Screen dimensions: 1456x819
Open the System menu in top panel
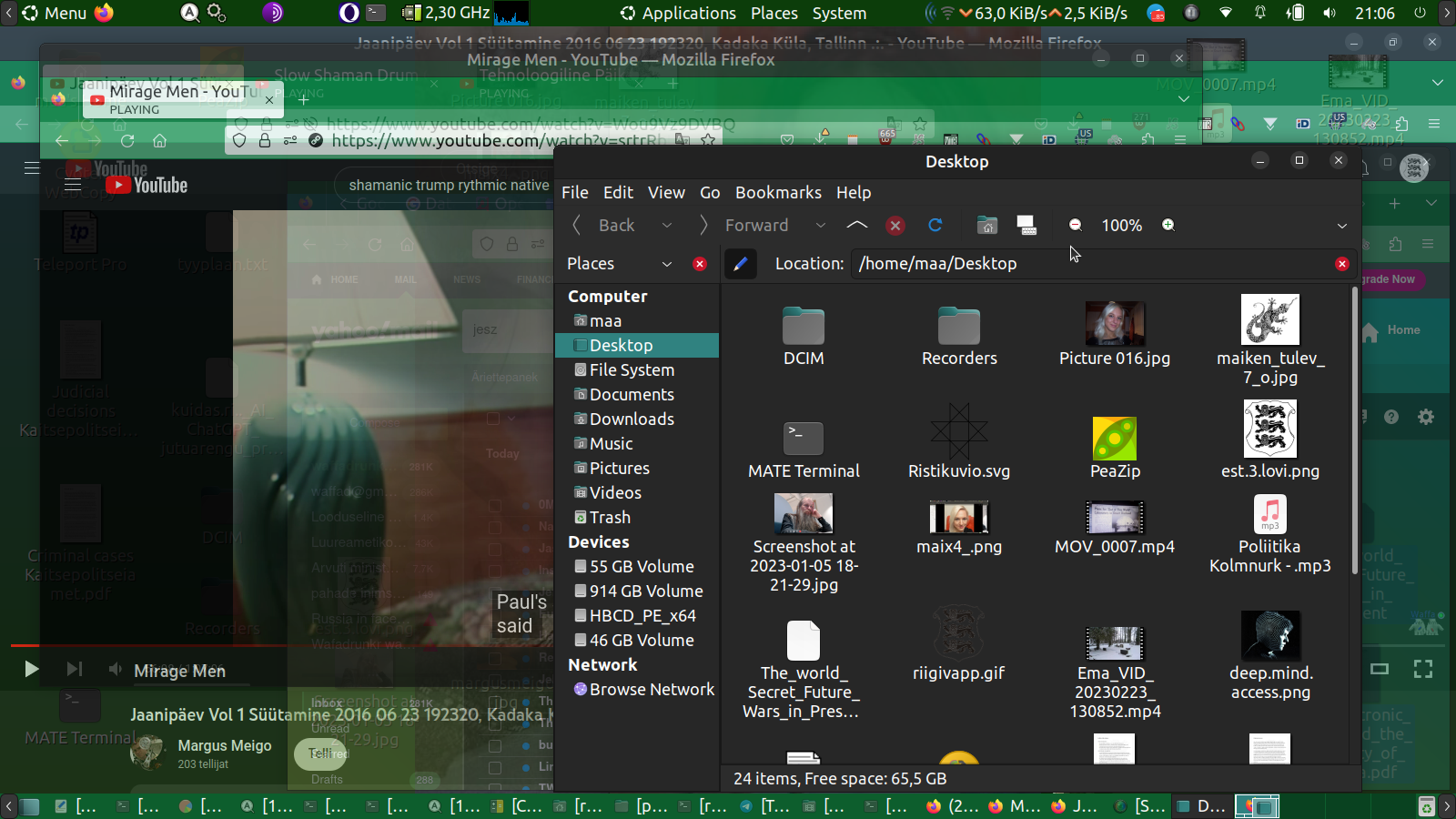[x=839, y=13]
